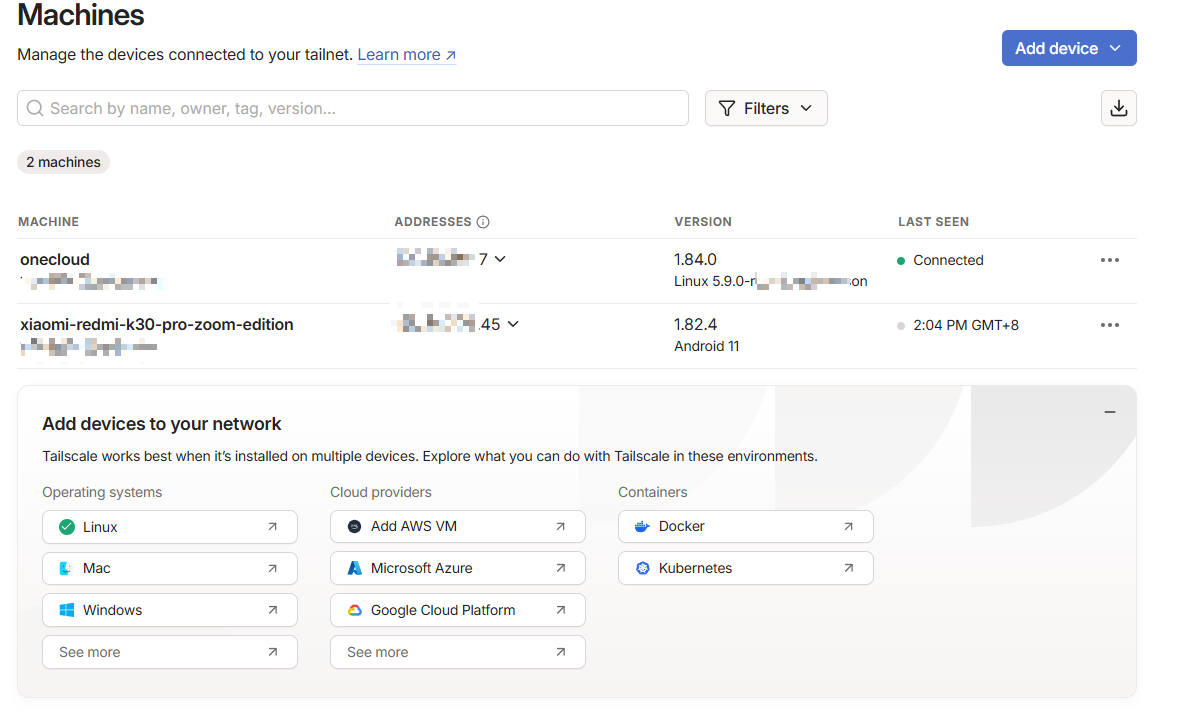
Task: Pick the Mac operating system option
Action: coord(169,568)
